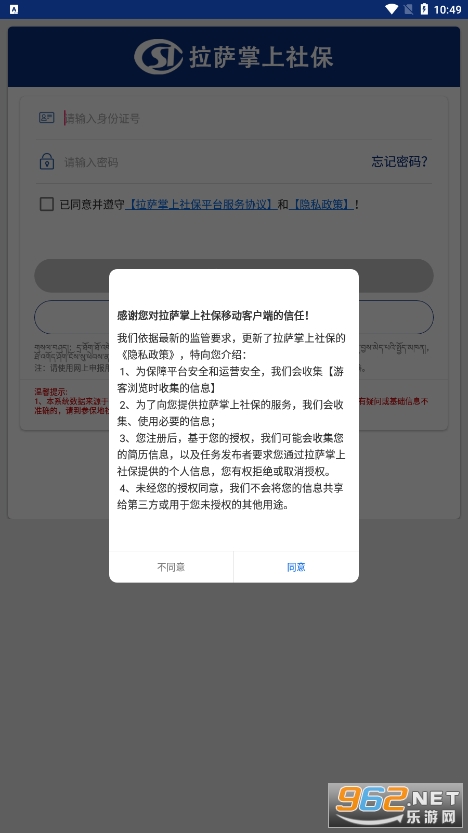
Task: Click the gray login button behind dialog
Action: tap(234, 275)
